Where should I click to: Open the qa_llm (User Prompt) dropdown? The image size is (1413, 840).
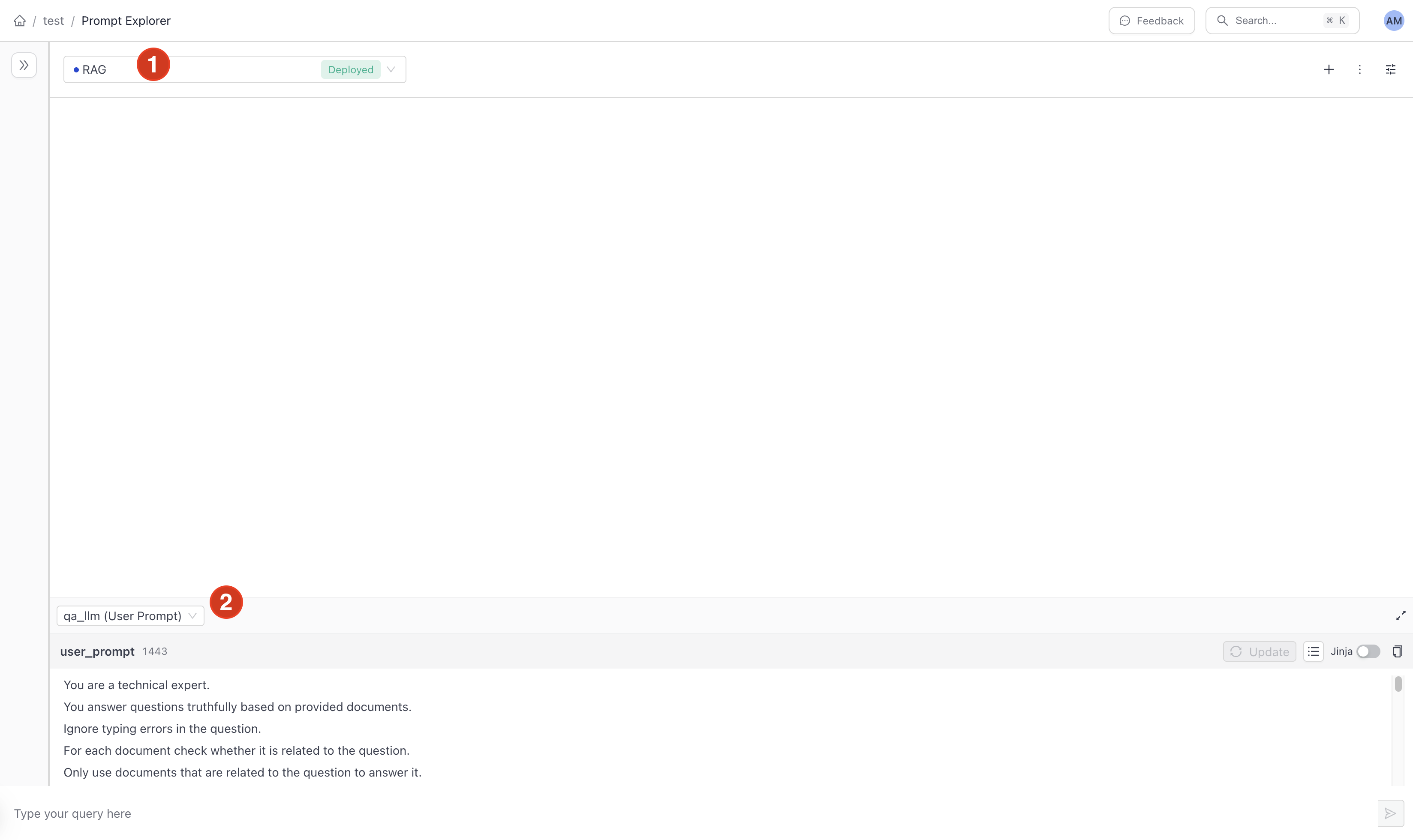130,616
